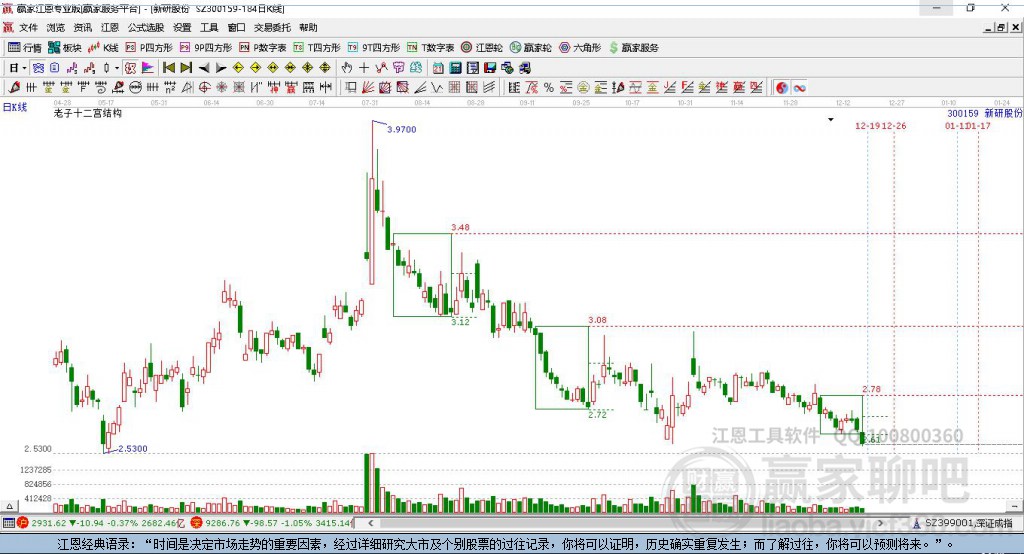The height and width of the screenshot is (554, 1024).
Task: Click the black left arrow icon
Action: 204,68
